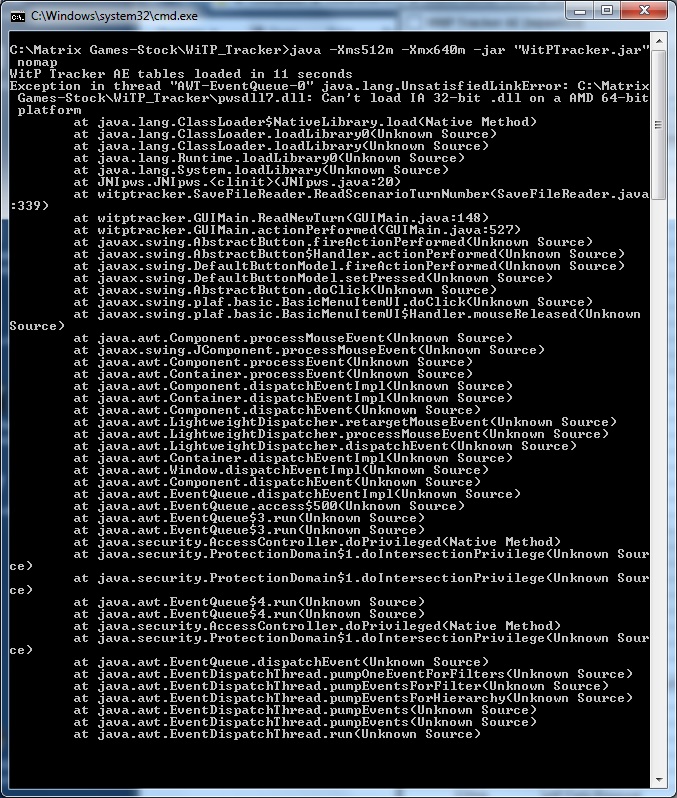Click the line "pumpOneEventForFilters(Unknown Source)"

(353, 674)
